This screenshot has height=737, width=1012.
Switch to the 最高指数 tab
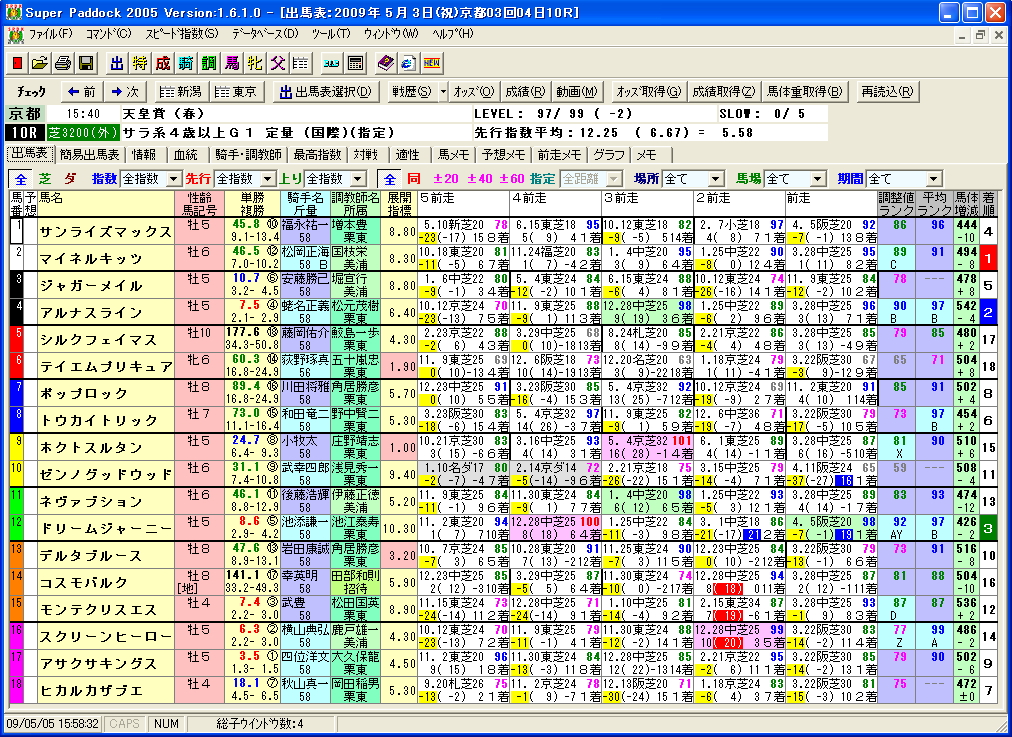coord(318,155)
